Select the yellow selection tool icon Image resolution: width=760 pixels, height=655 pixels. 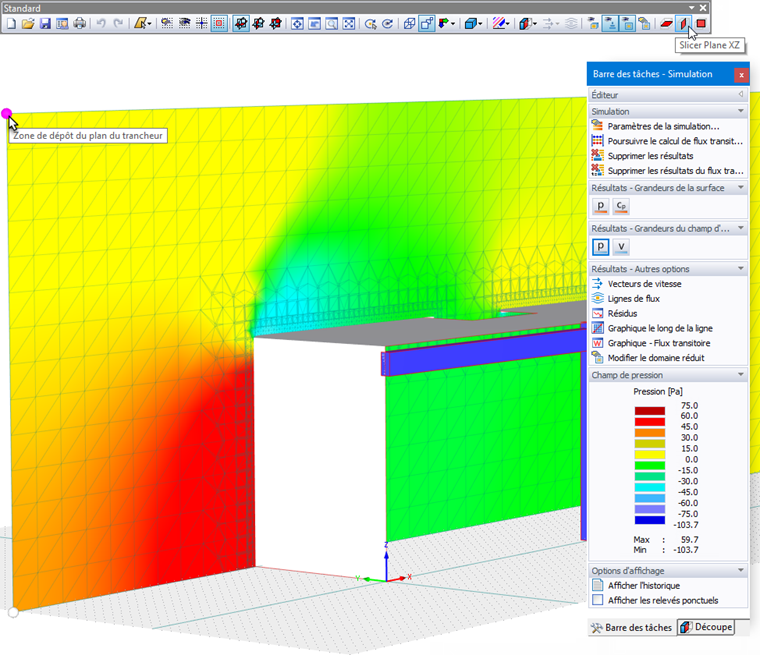click(141, 24)
